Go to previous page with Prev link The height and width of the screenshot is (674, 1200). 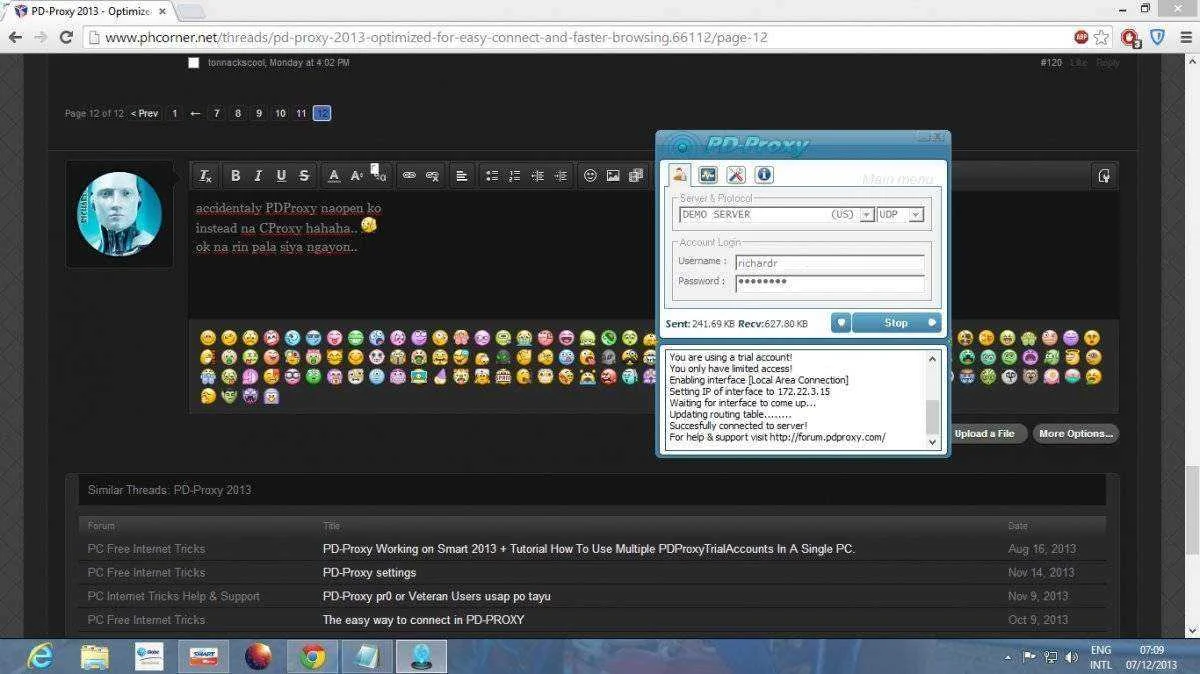[x=144, y=113]
